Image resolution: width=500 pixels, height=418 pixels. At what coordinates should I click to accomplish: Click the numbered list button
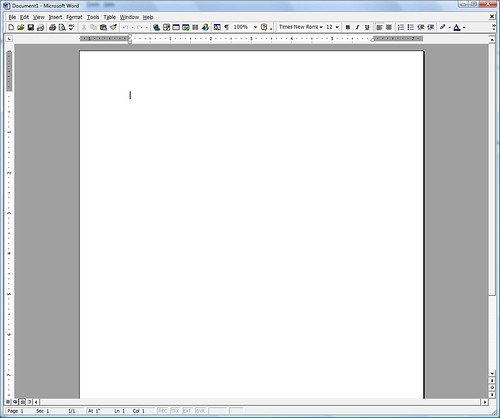[401, 27]
